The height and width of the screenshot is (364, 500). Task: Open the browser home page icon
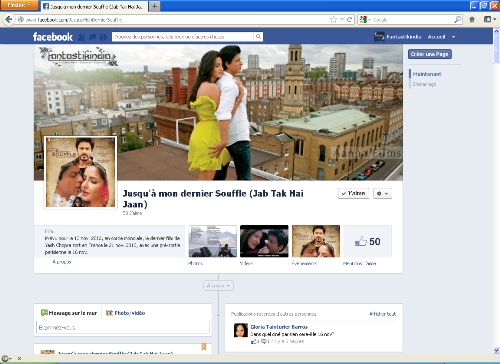tap(472, 20)
